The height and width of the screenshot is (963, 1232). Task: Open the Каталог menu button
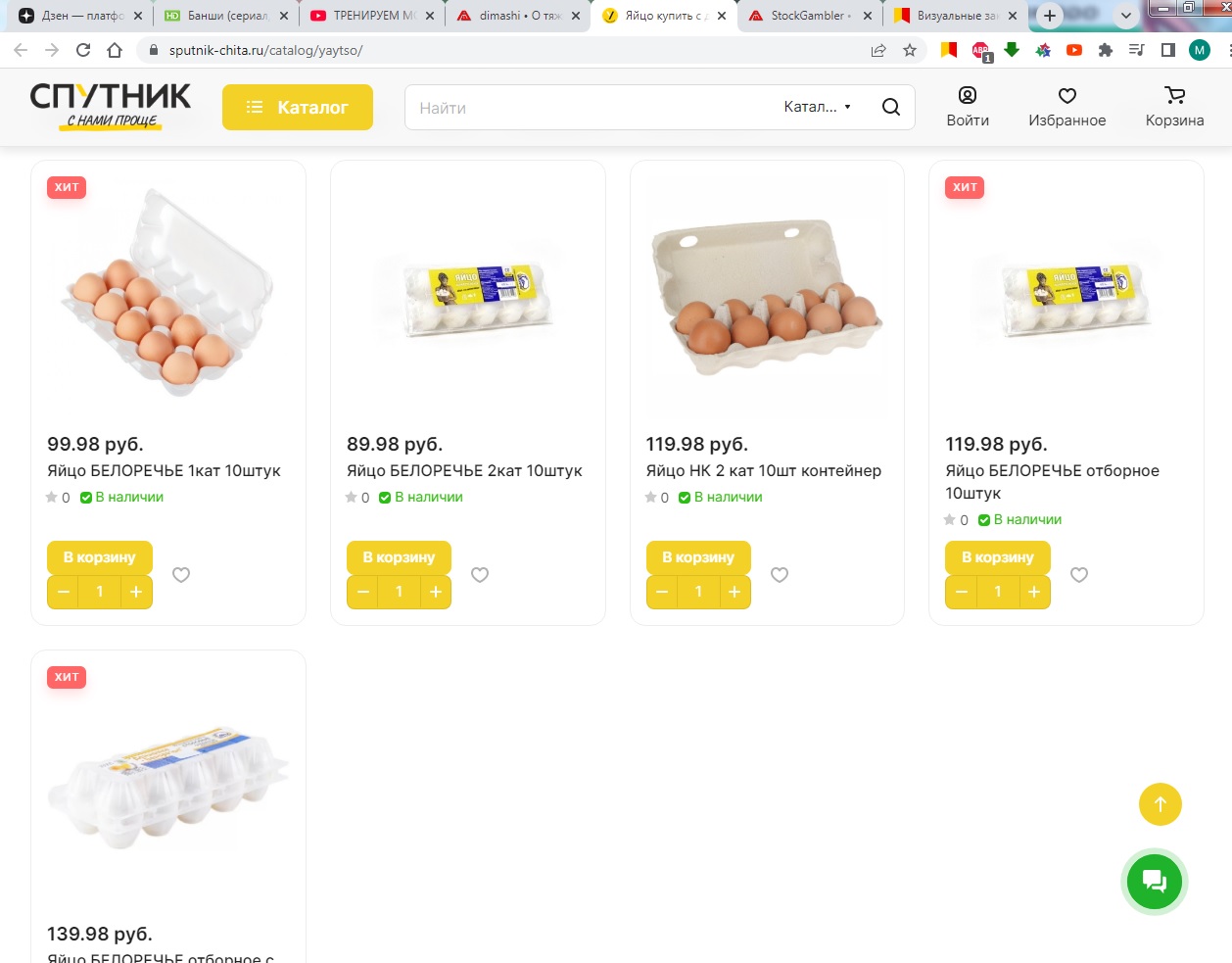click(298, 107)
